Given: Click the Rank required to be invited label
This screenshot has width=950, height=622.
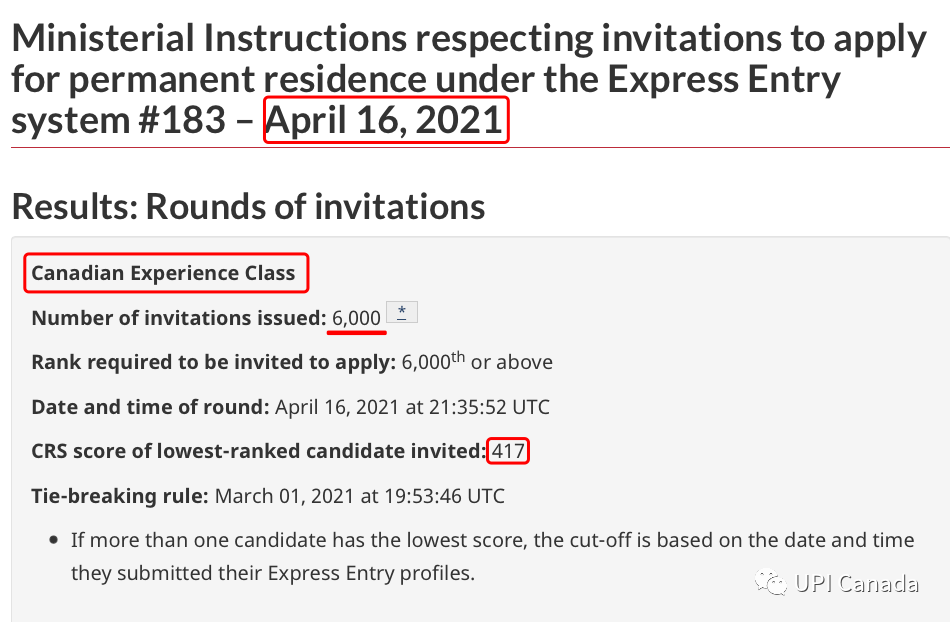Looking at the screenshot, I should [x=214, y=362].
